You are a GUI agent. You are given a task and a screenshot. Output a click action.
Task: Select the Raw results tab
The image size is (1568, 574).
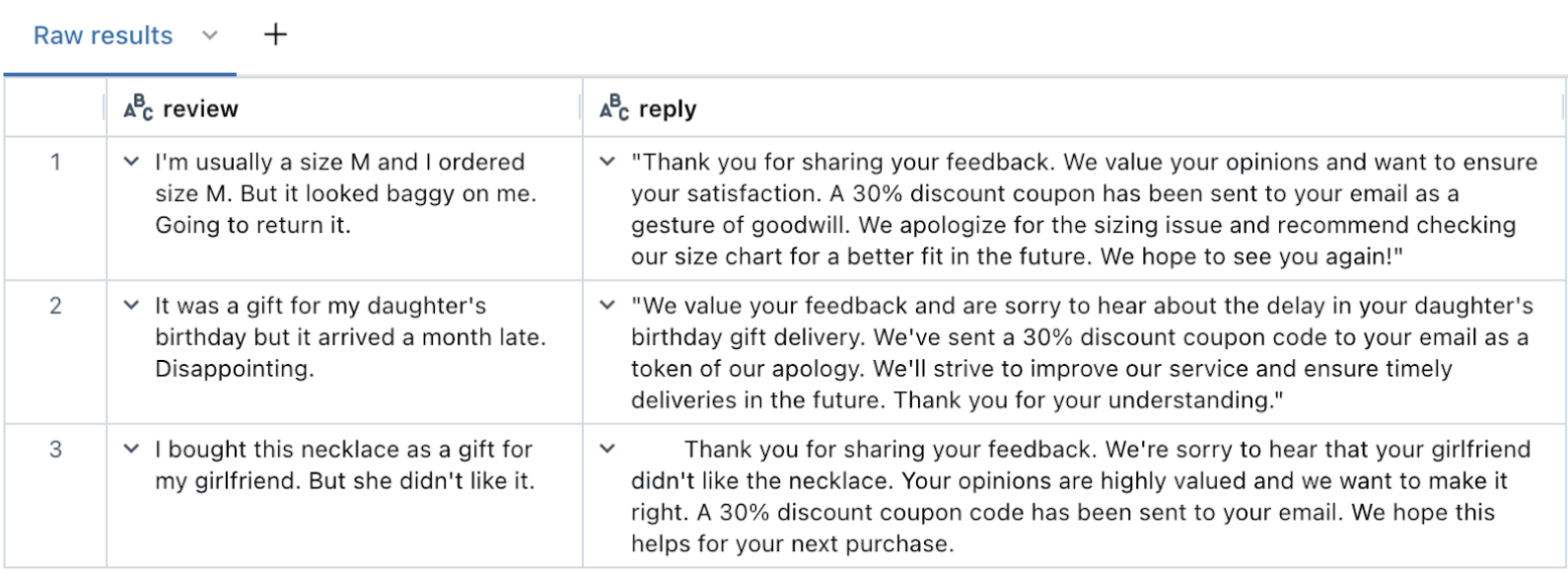103,36
